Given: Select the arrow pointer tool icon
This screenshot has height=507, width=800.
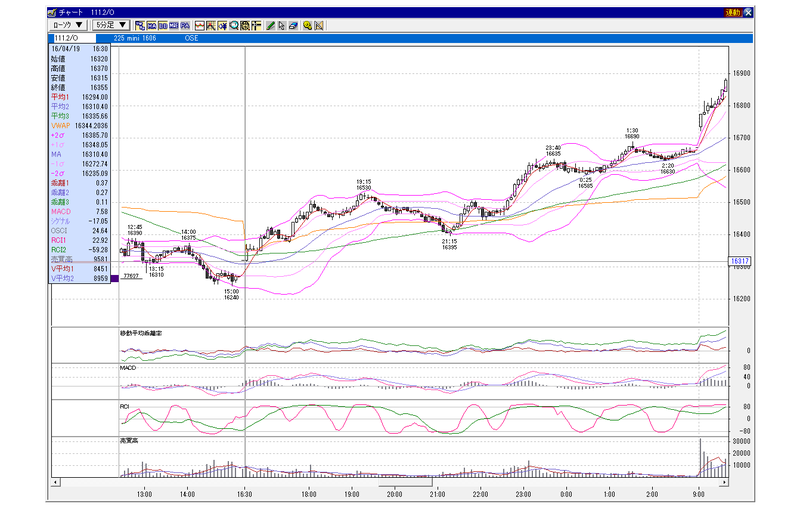Looking at the screenshot, I should (x=281, y=26).
